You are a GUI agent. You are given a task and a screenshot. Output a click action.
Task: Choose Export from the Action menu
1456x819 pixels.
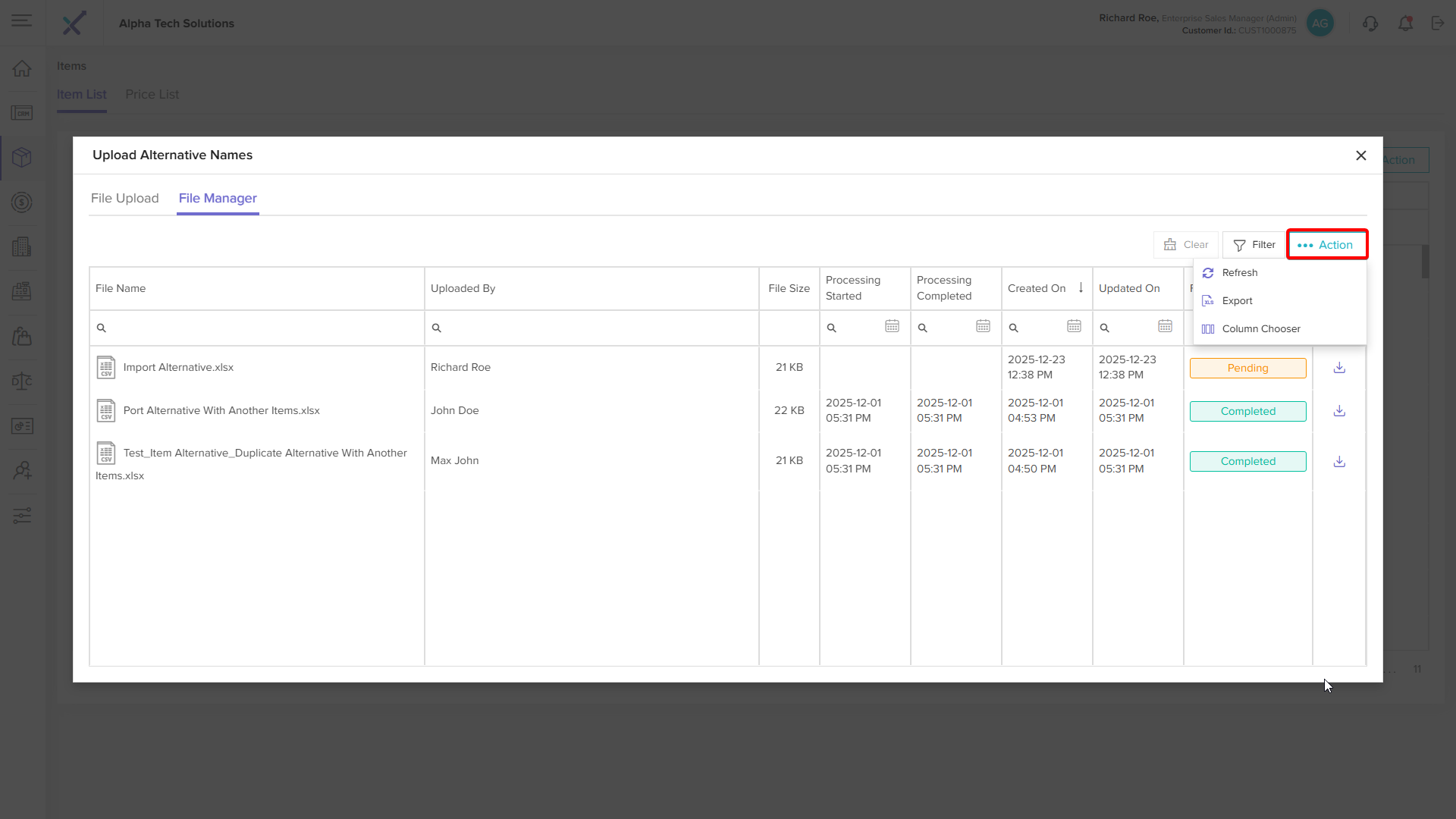point(1237,301)
